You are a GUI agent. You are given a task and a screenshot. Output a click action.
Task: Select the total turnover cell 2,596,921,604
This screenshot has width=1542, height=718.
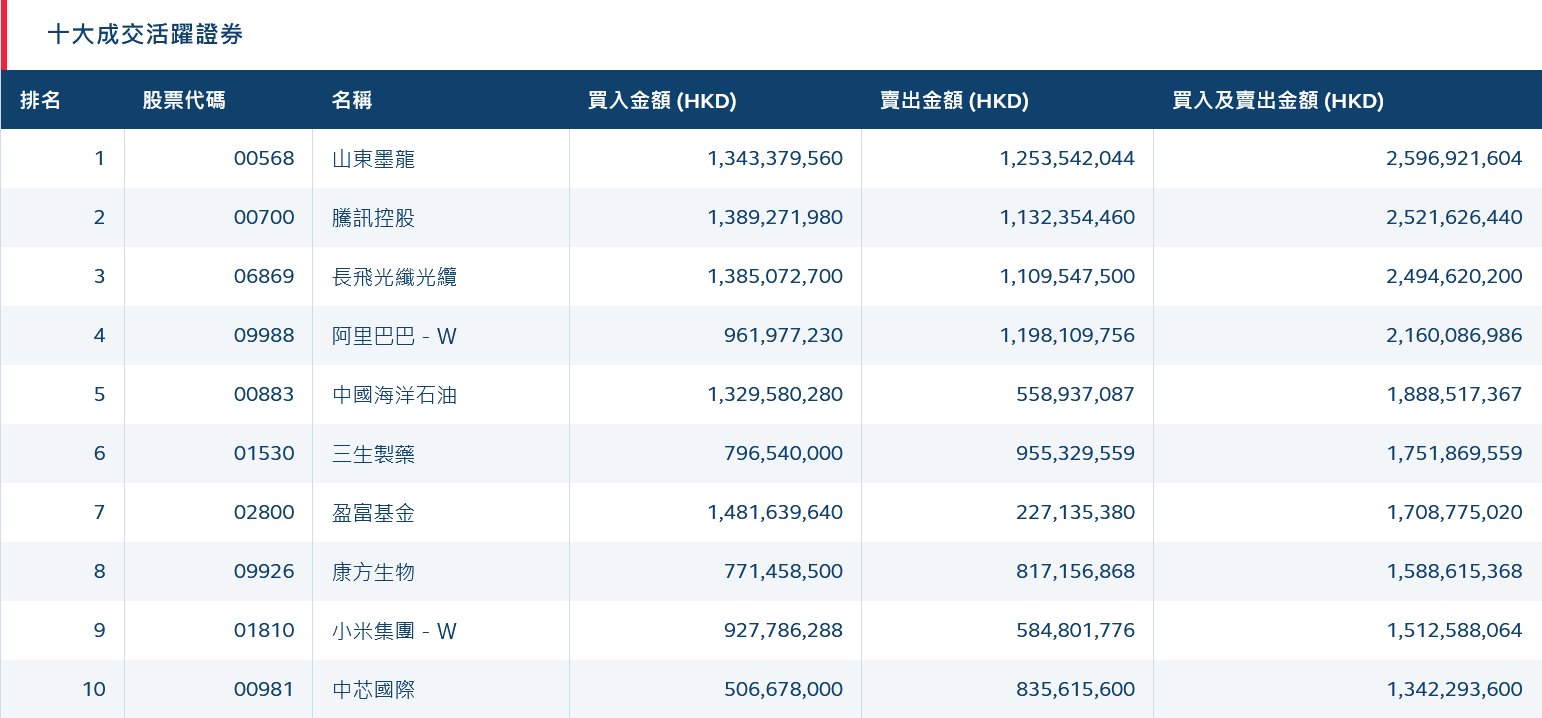pos(1454,159)
